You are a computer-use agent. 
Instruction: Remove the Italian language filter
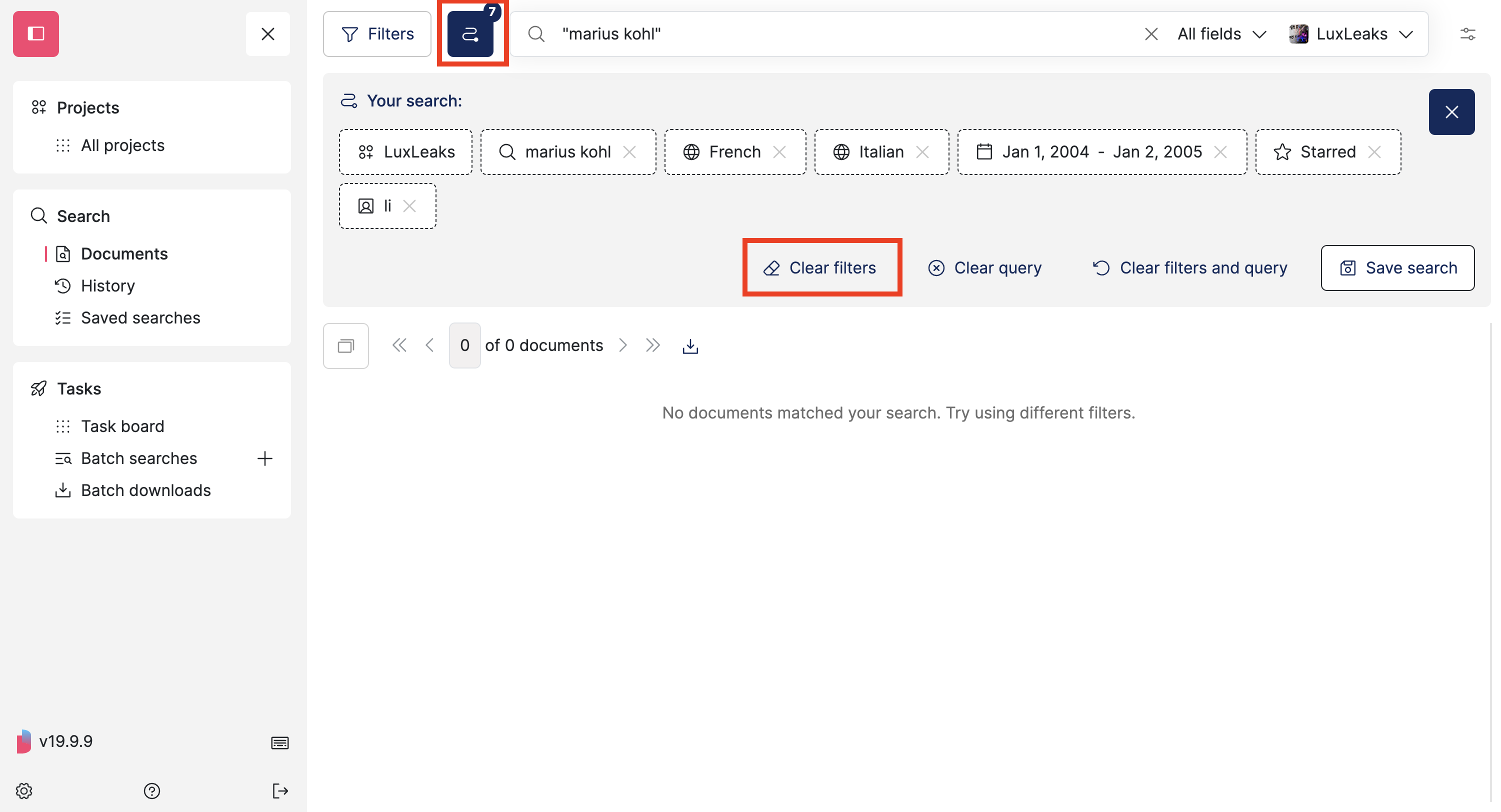[x=923, y=151]
